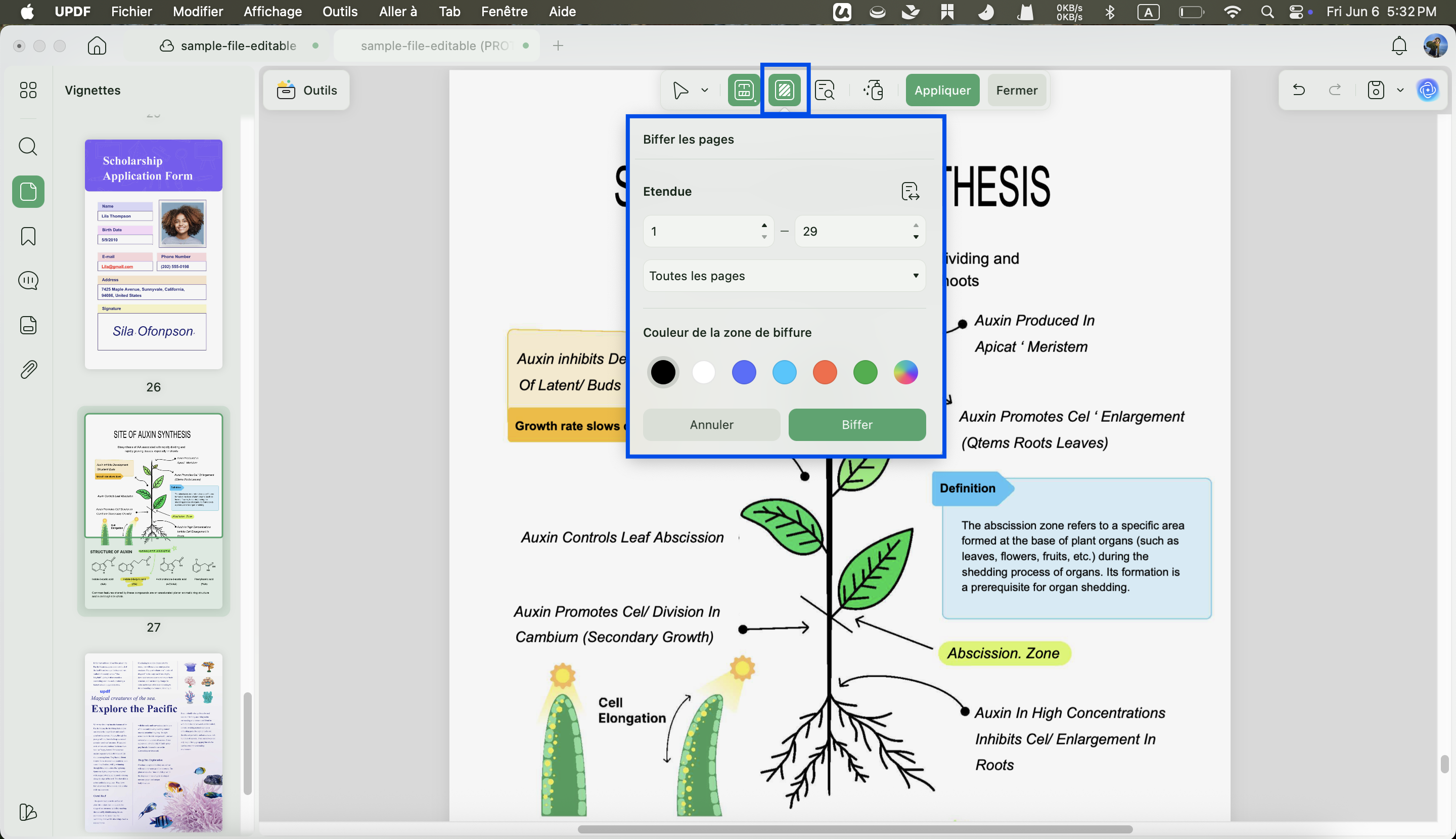Viewport: 1456px width, 839px height.
Task: Open the Search and redact tool
Action: (x=825, y=90)
